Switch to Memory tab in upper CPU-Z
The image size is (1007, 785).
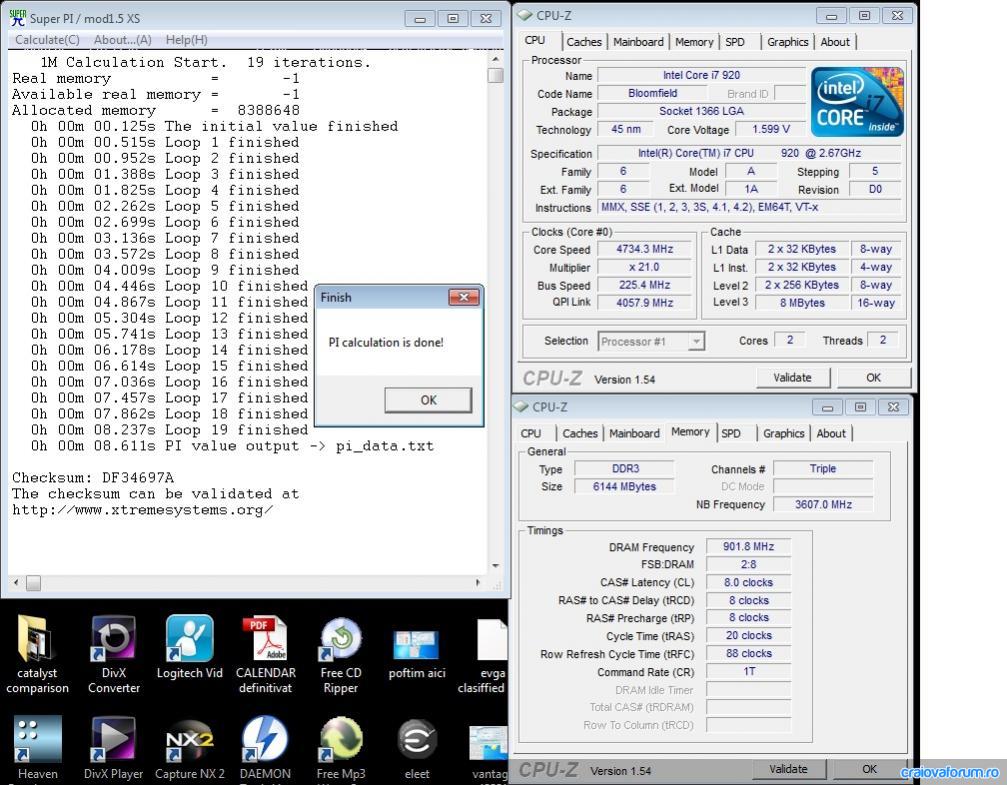(694, 42)
